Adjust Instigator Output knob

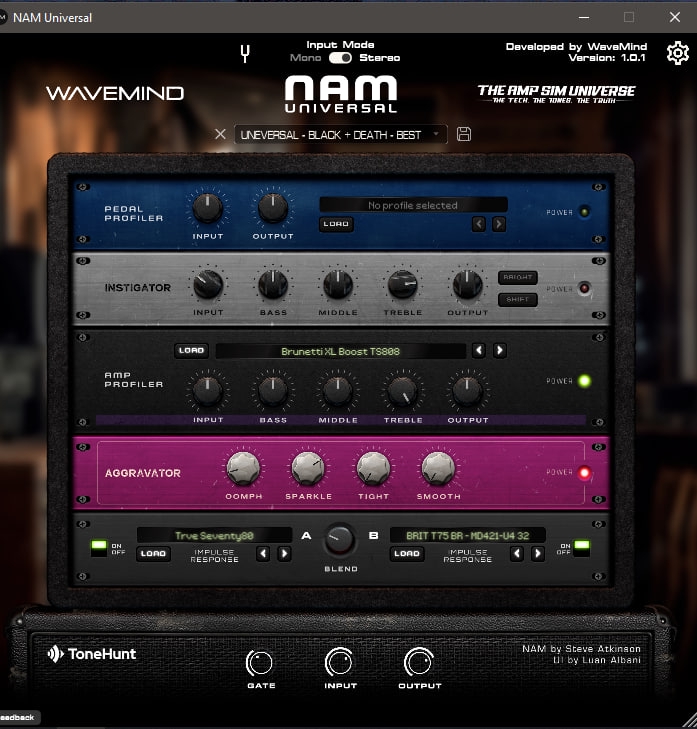(x=468, y=284)
